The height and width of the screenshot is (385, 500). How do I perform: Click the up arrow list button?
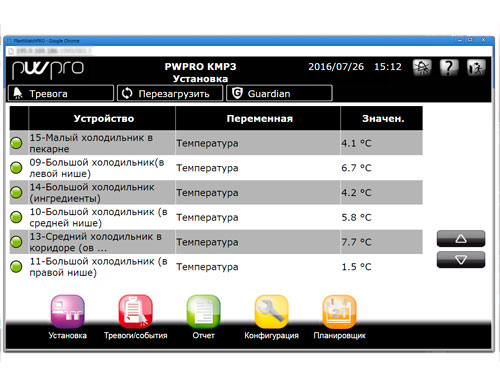[461, 239]
